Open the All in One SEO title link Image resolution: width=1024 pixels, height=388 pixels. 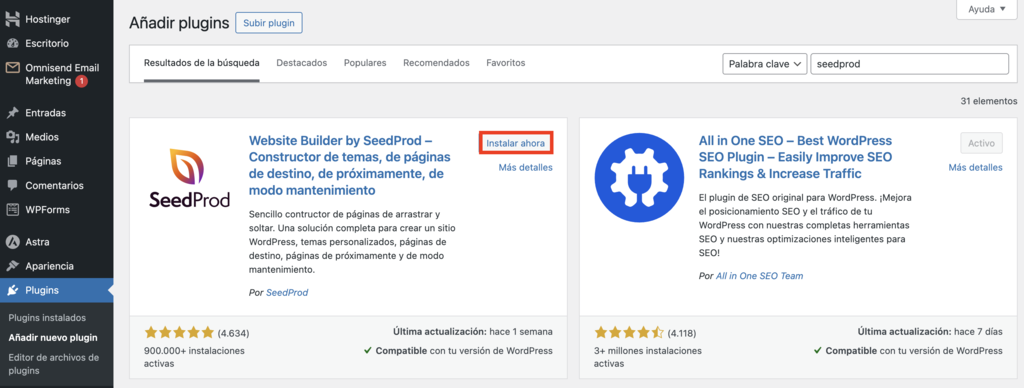pyautogui.click(x=795, y=157)
